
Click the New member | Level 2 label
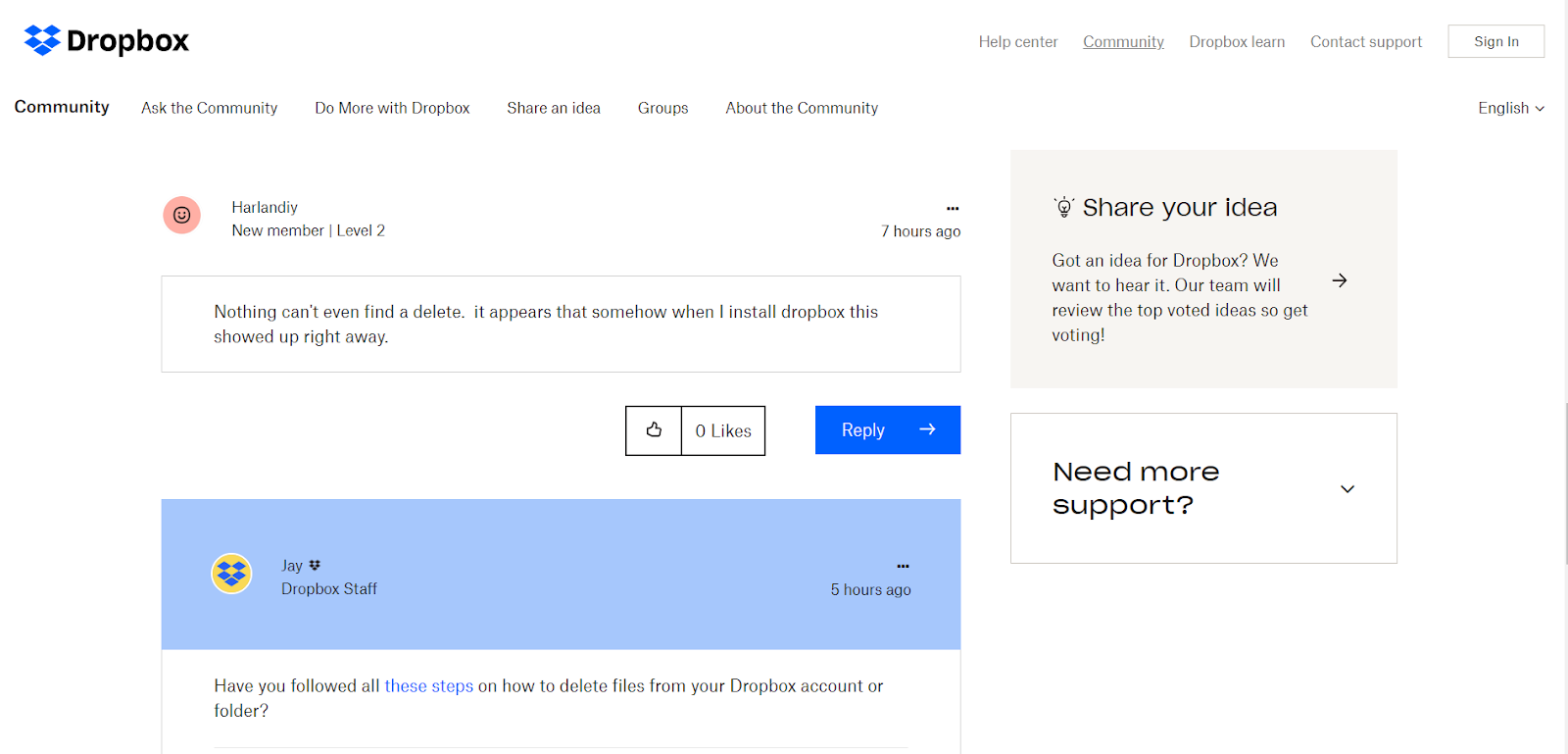click(x=309, y=230)
